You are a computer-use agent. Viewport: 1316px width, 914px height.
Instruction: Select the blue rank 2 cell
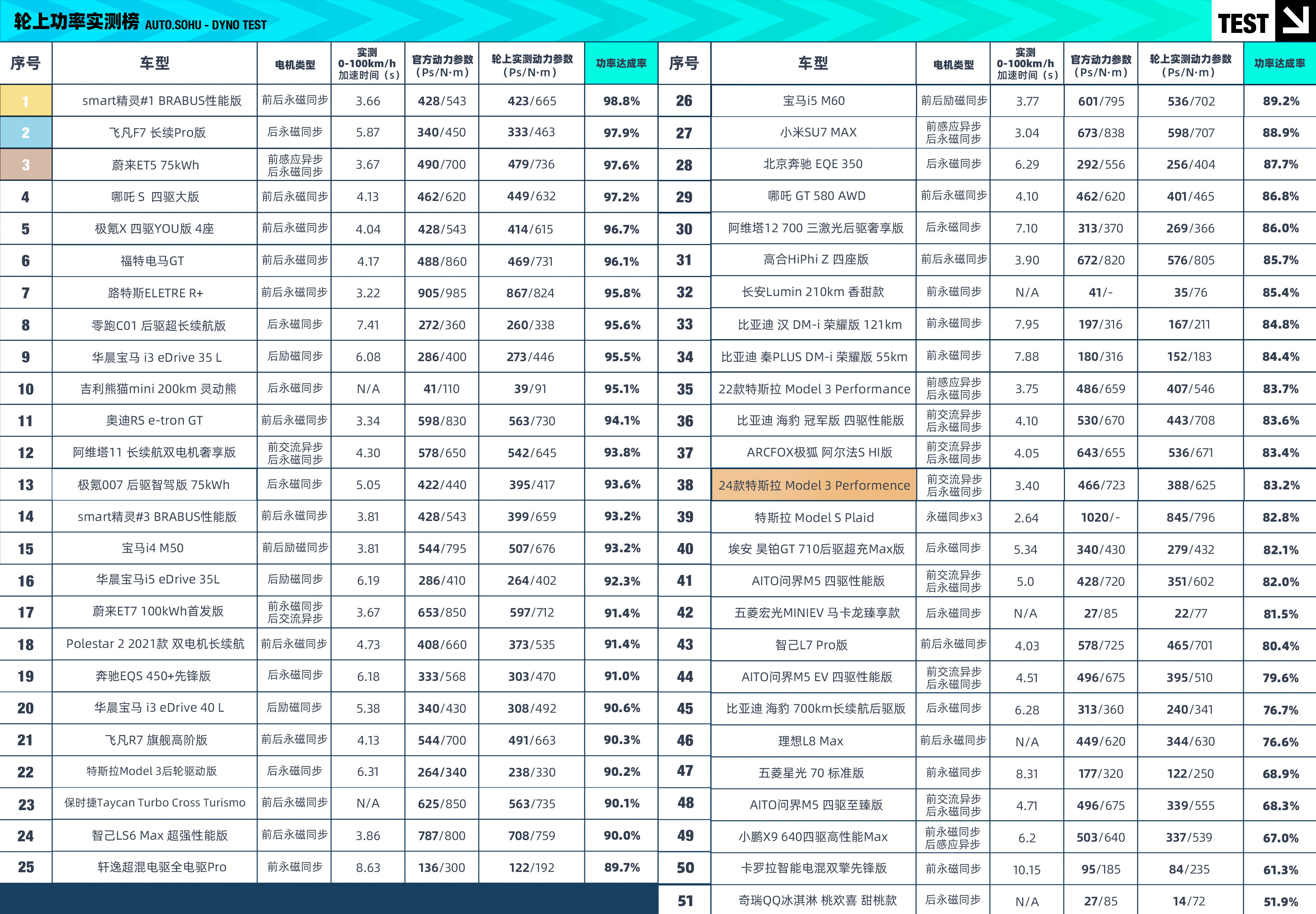[26, 133]
